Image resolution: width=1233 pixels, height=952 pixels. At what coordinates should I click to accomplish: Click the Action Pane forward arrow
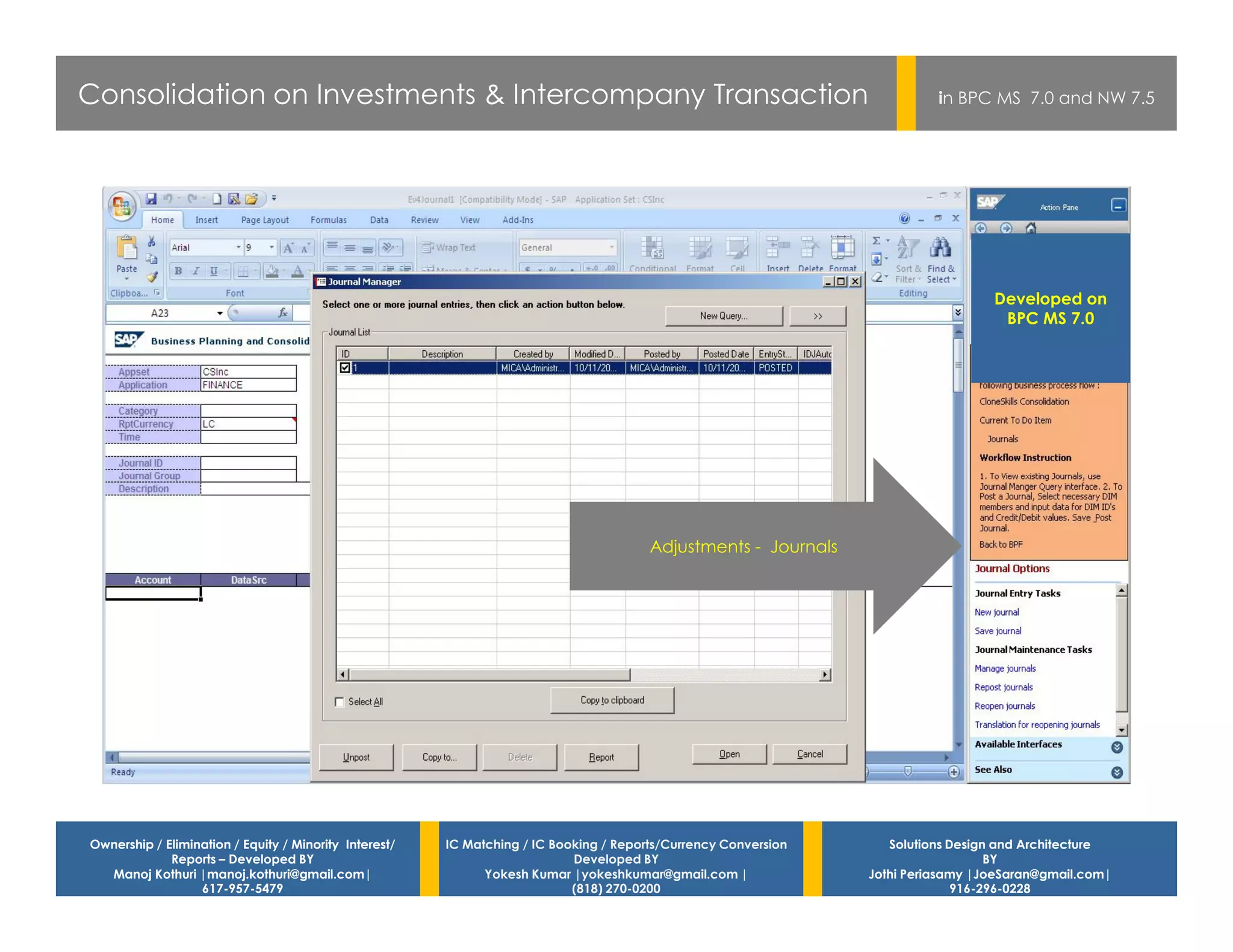(x=1006, y=228)
